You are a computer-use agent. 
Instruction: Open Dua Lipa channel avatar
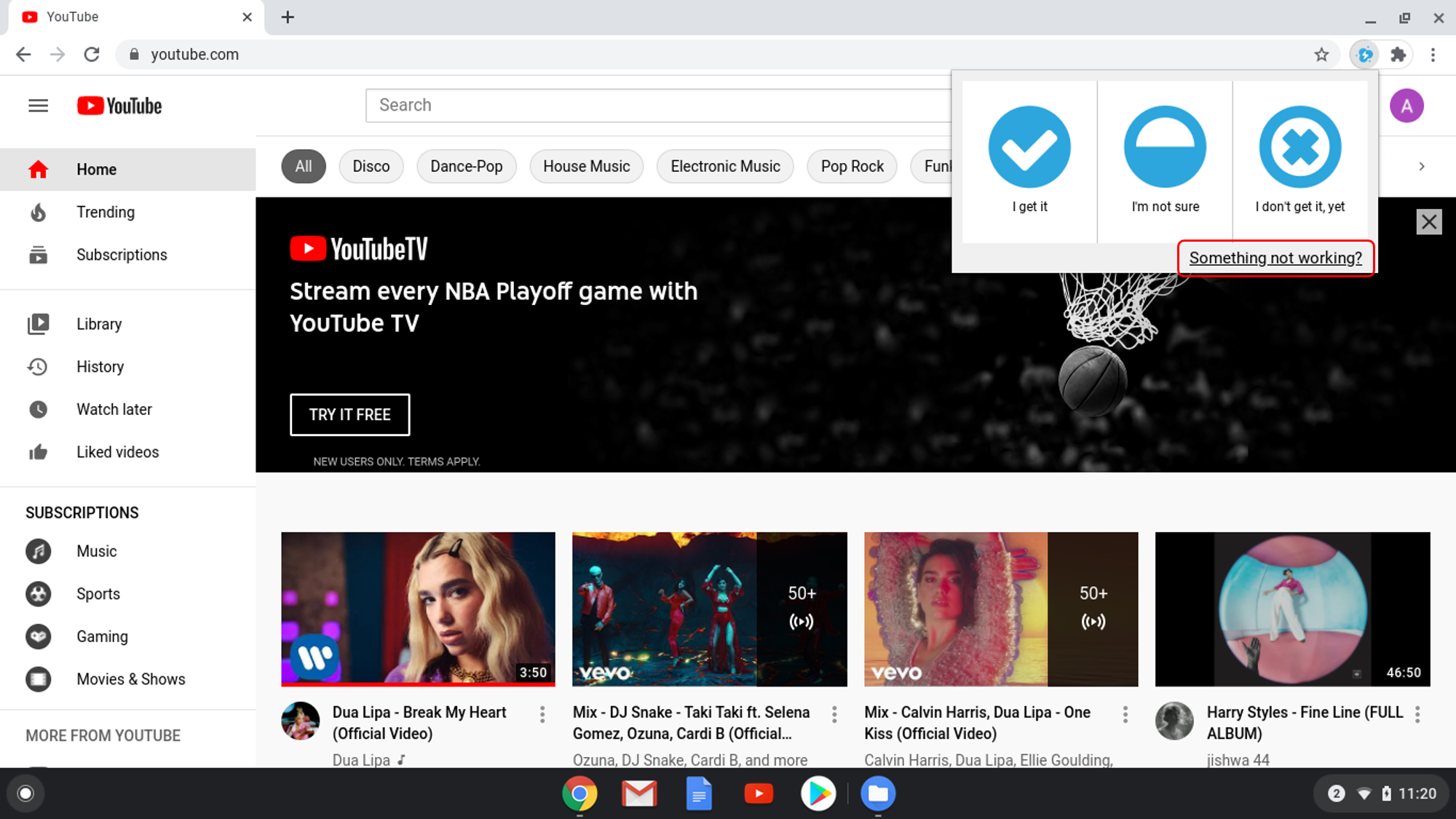point(300,721)
